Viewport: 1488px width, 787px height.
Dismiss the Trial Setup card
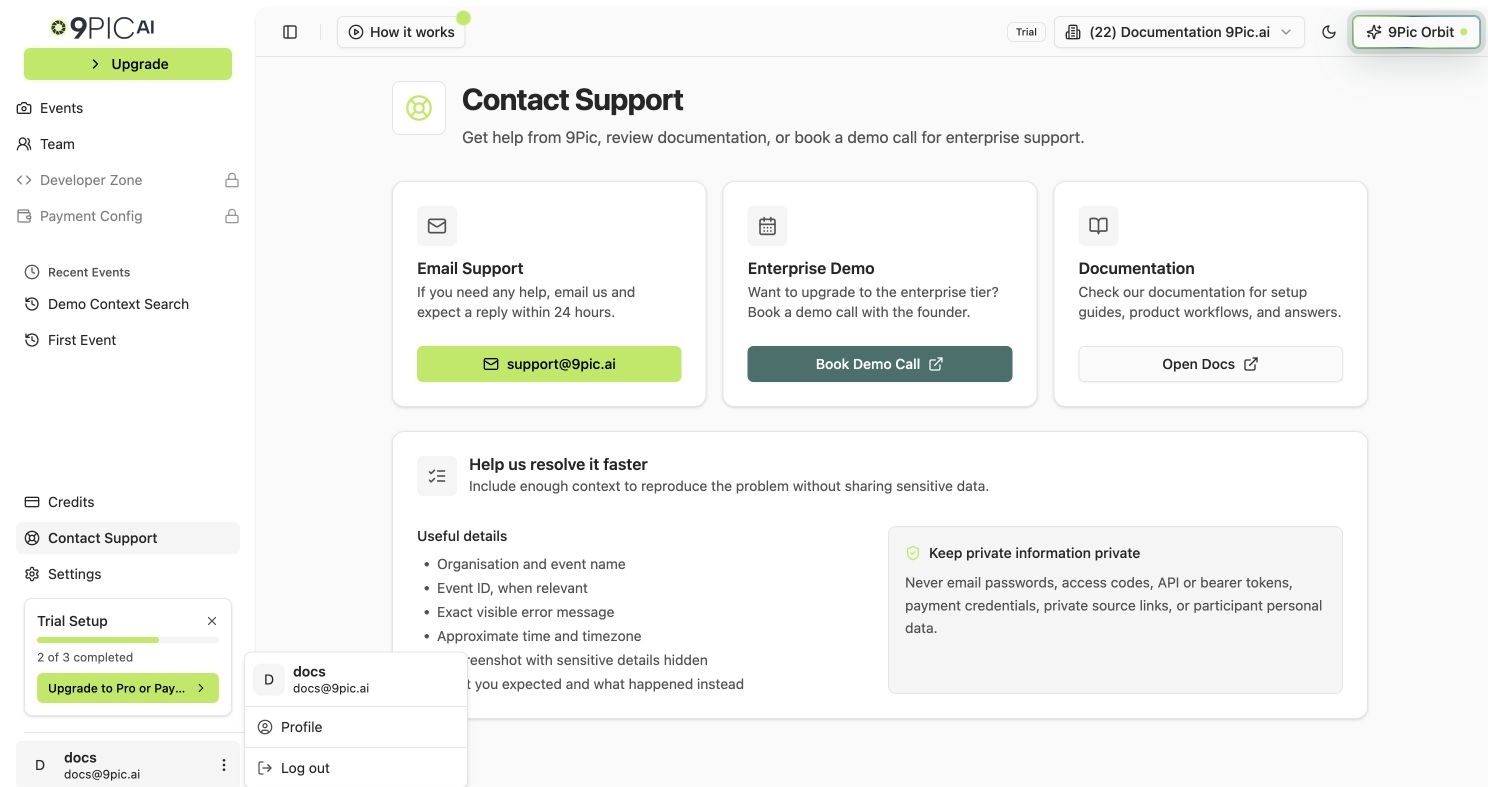[x=212, y=621]
